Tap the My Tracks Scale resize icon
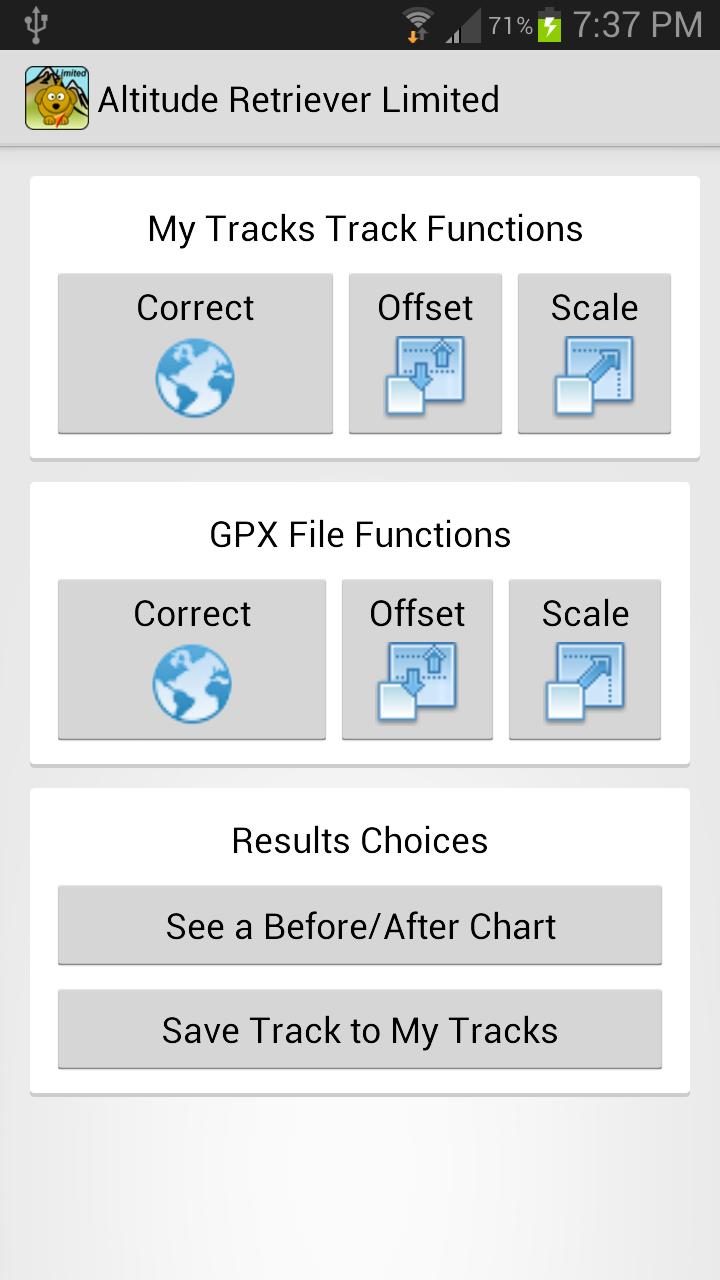This screenshot has height=1280, width=720. (594, 376)
